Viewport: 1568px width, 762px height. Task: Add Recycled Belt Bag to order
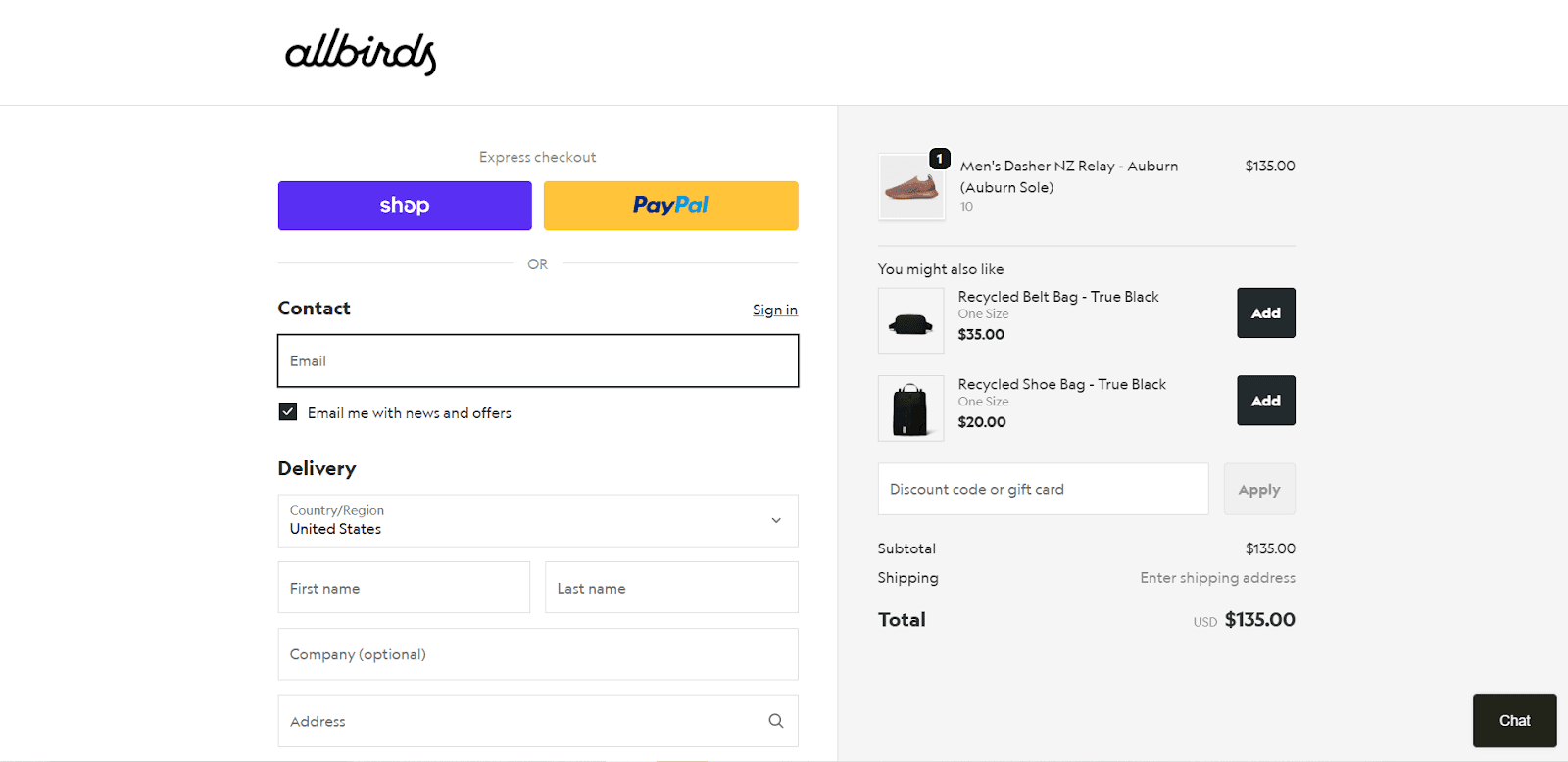(x=1266, y=312)
